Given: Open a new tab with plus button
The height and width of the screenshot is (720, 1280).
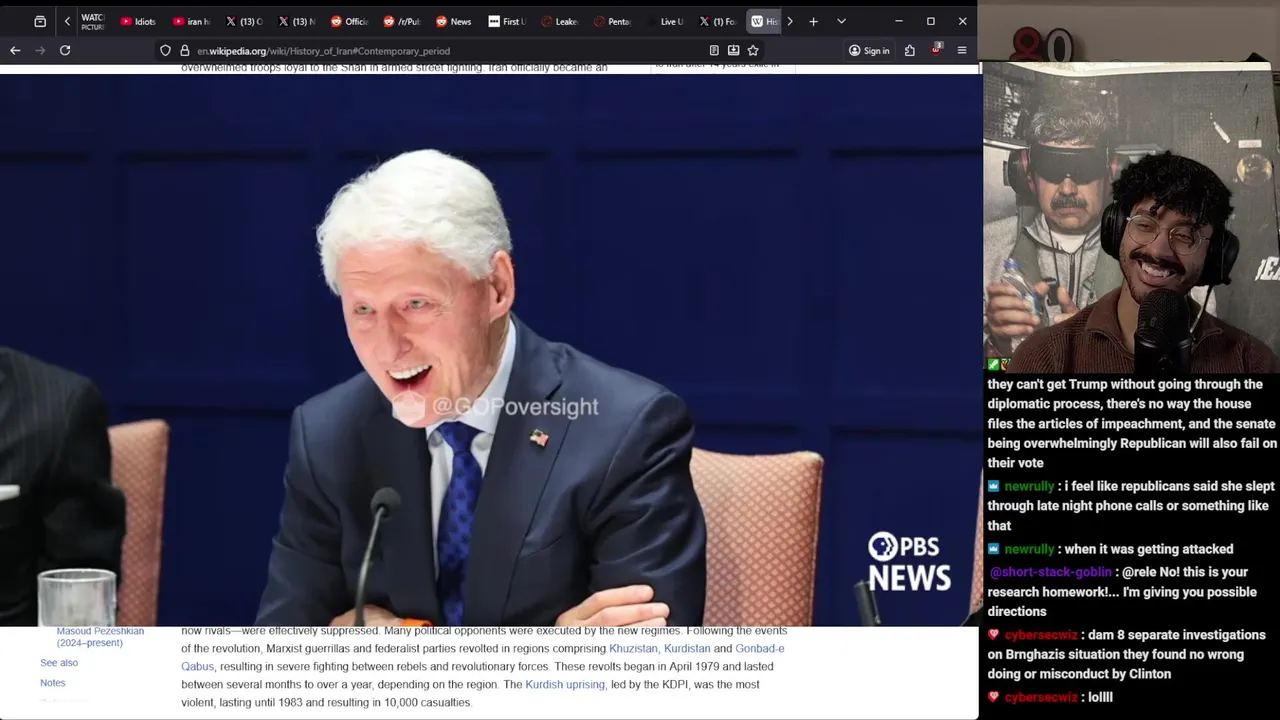Looking at the screenshot, I should click(x=813, y=21).
